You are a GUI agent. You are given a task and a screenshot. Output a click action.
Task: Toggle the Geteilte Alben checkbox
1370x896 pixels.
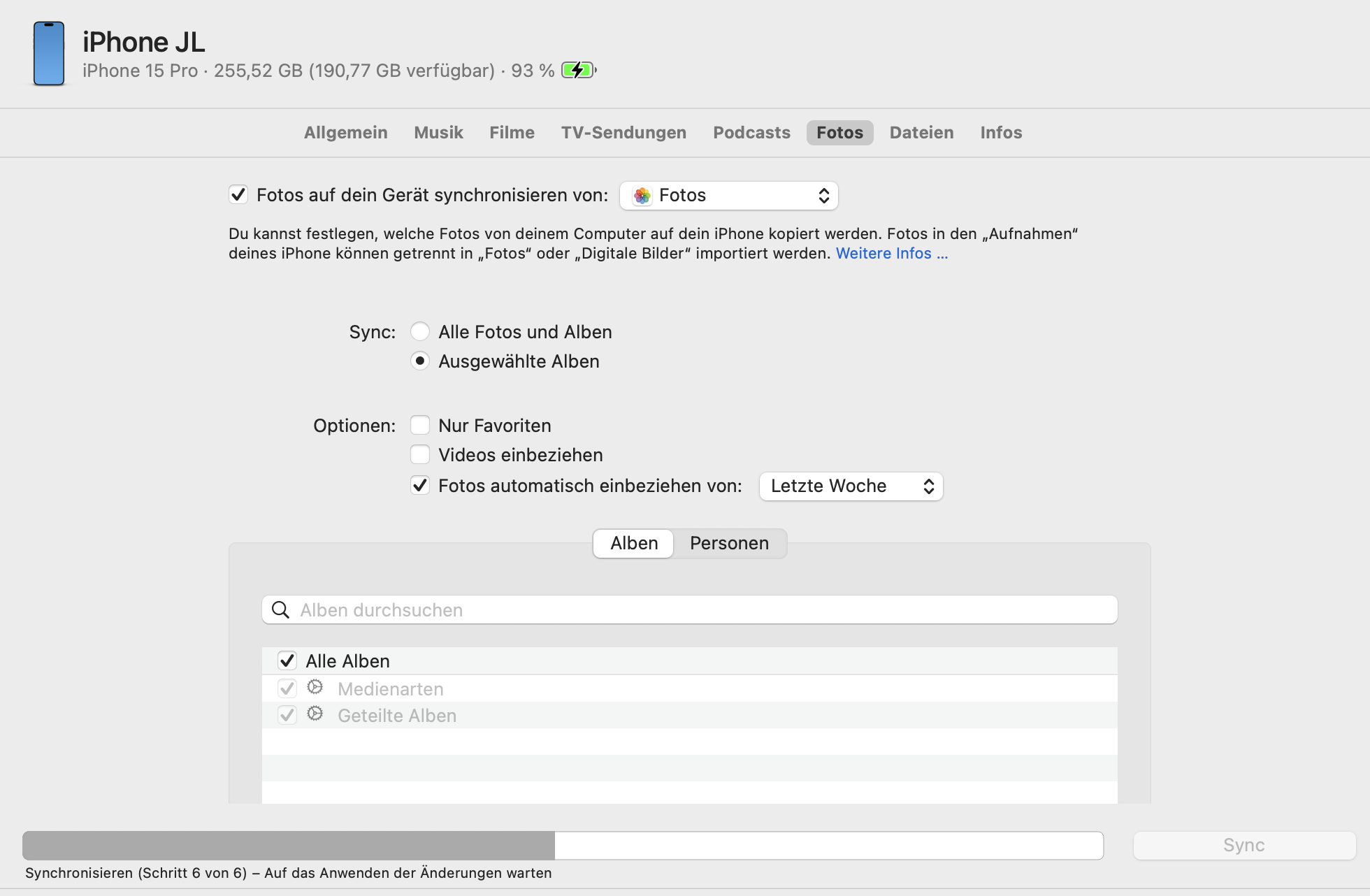(x=287, y=715)
